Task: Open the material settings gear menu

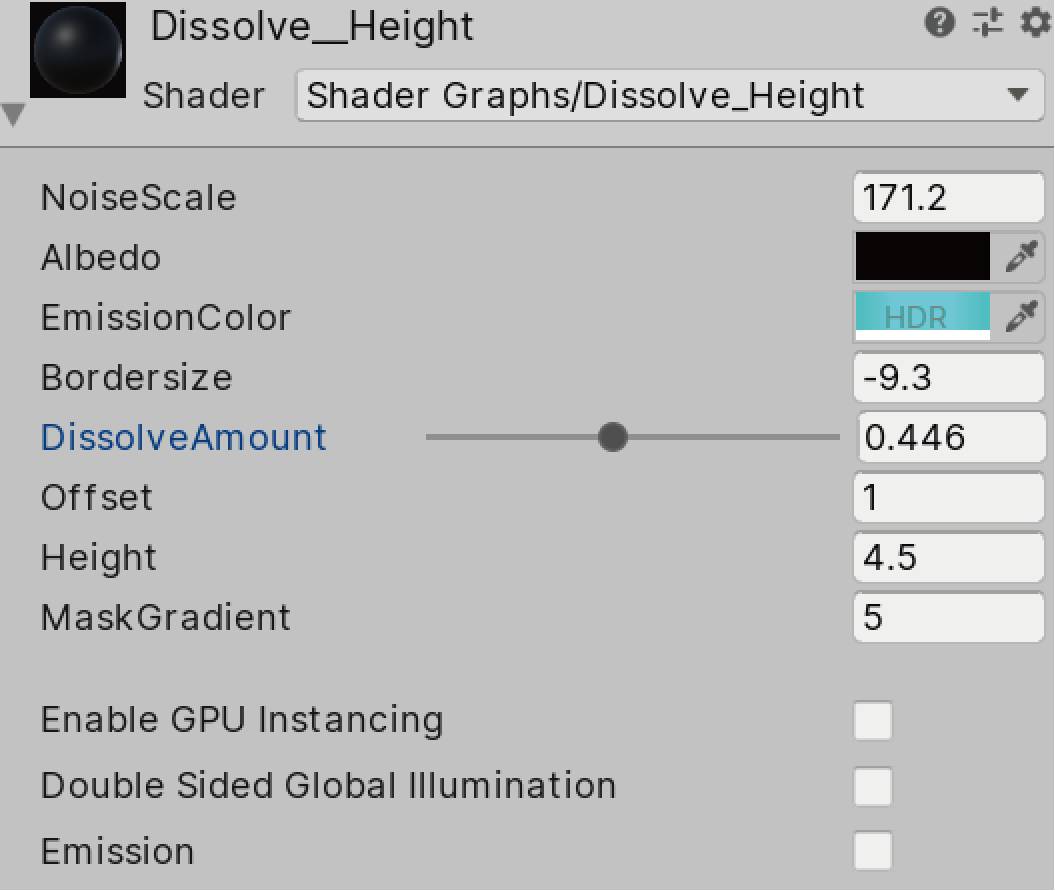Action: click(x=1035, y=23)
